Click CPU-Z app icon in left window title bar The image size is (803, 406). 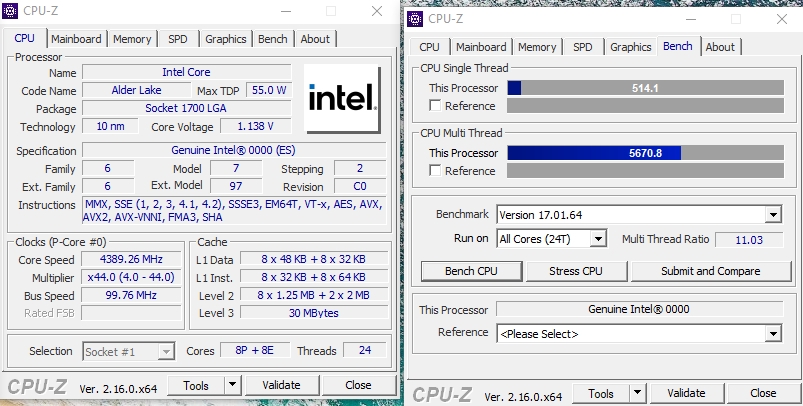point(10,11)
